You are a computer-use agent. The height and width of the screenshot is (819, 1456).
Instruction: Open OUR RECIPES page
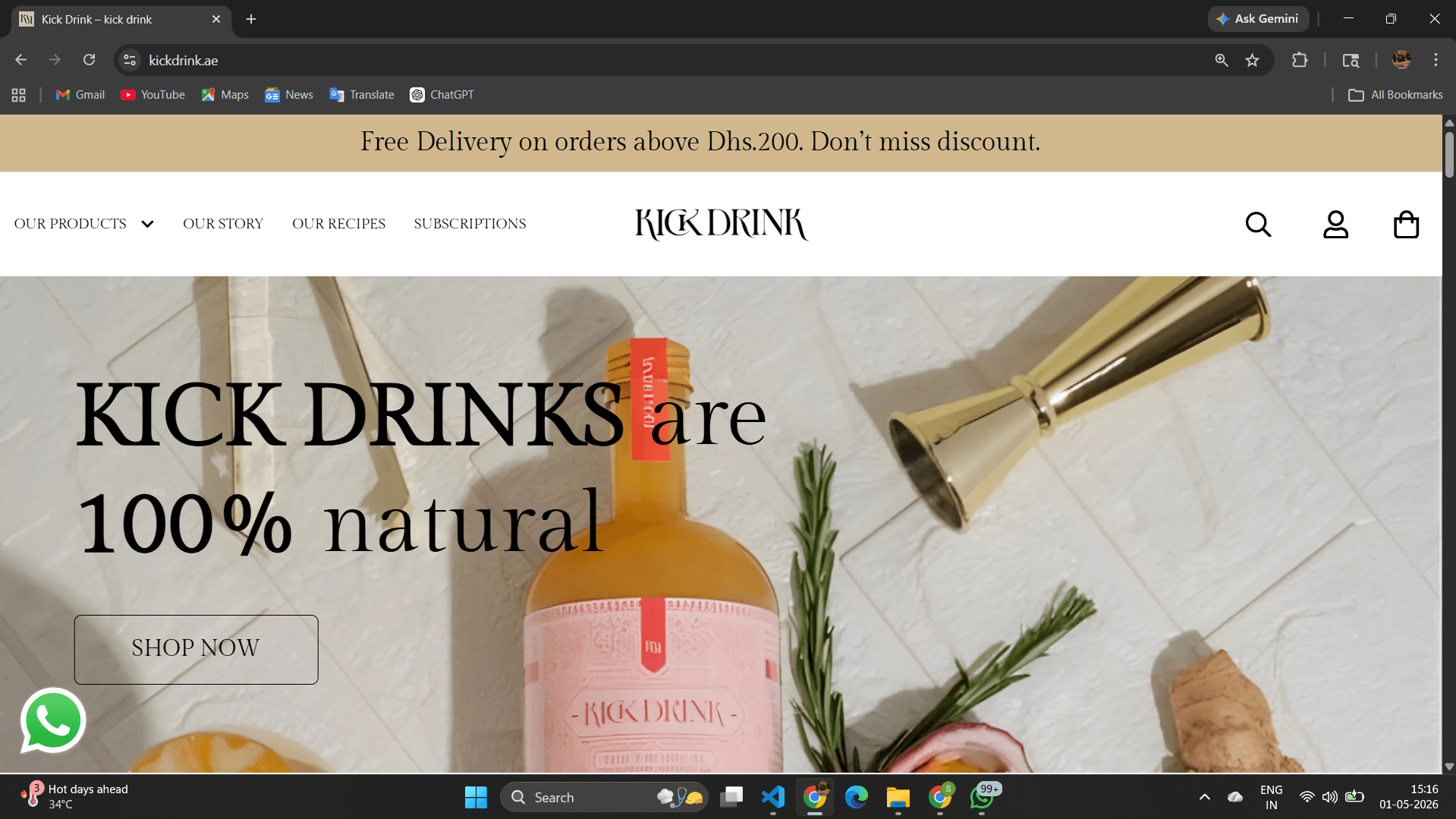point(338,224)
